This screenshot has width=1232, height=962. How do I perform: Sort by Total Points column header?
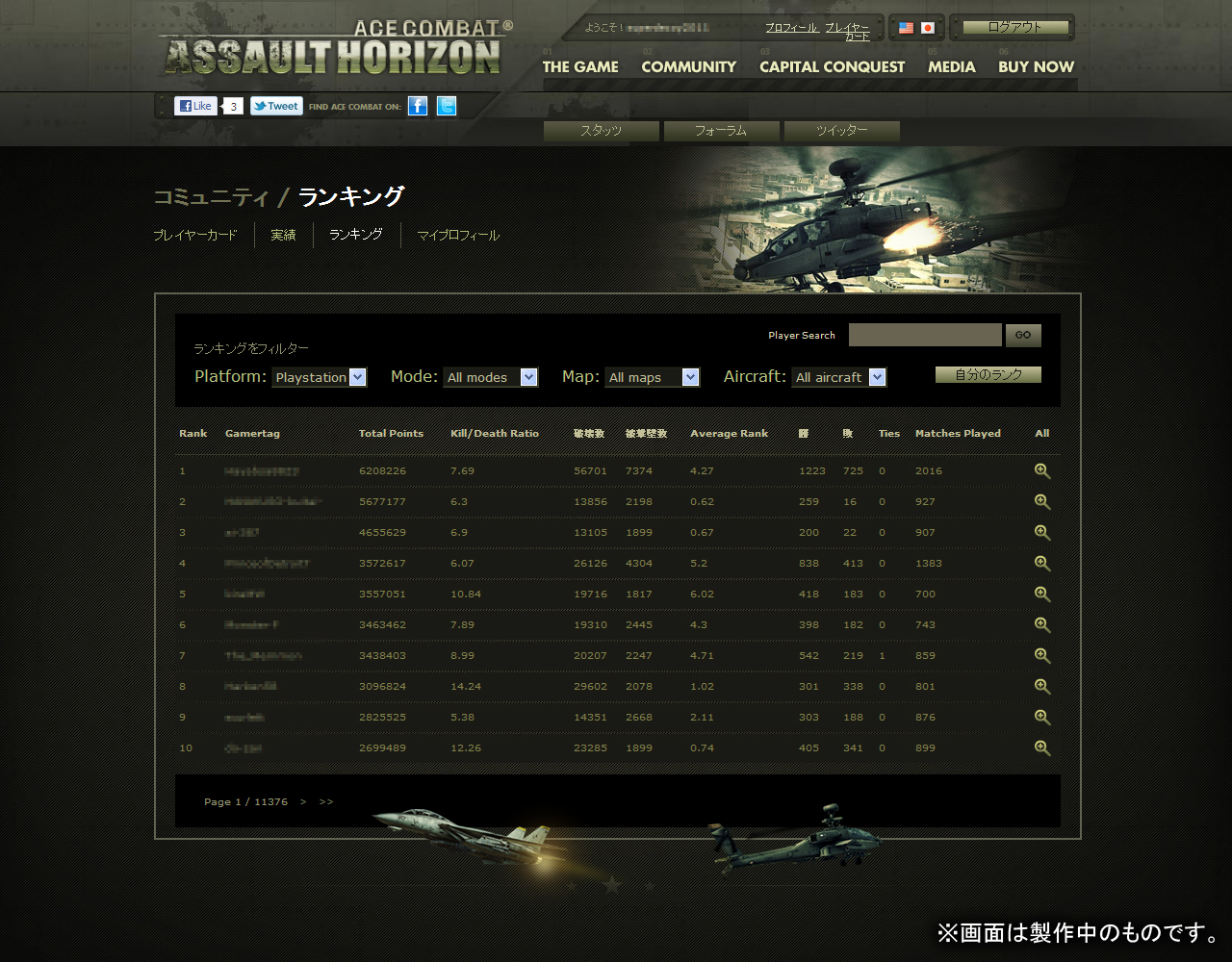click(391, 434)
